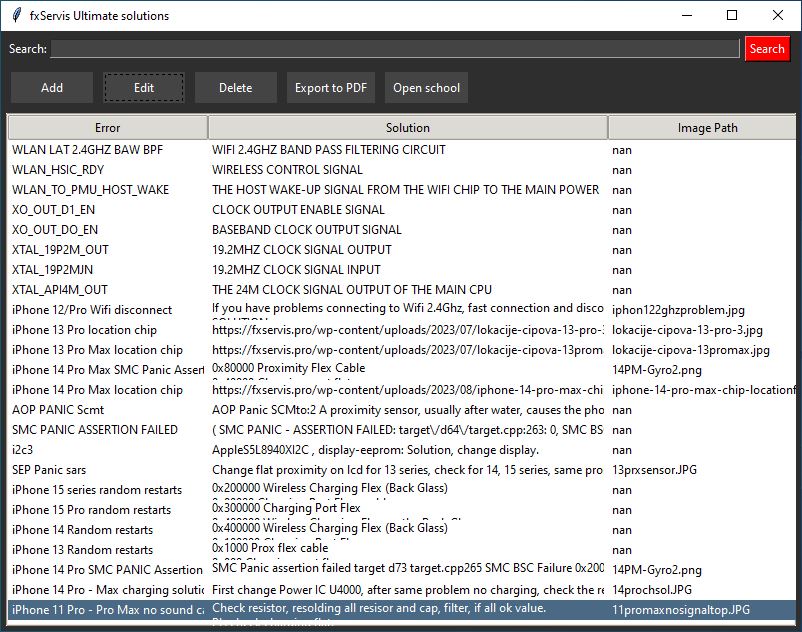
Task: Select iPhone 15 series random restarts row
Action: pyautogui.click(x=402, y=490)
